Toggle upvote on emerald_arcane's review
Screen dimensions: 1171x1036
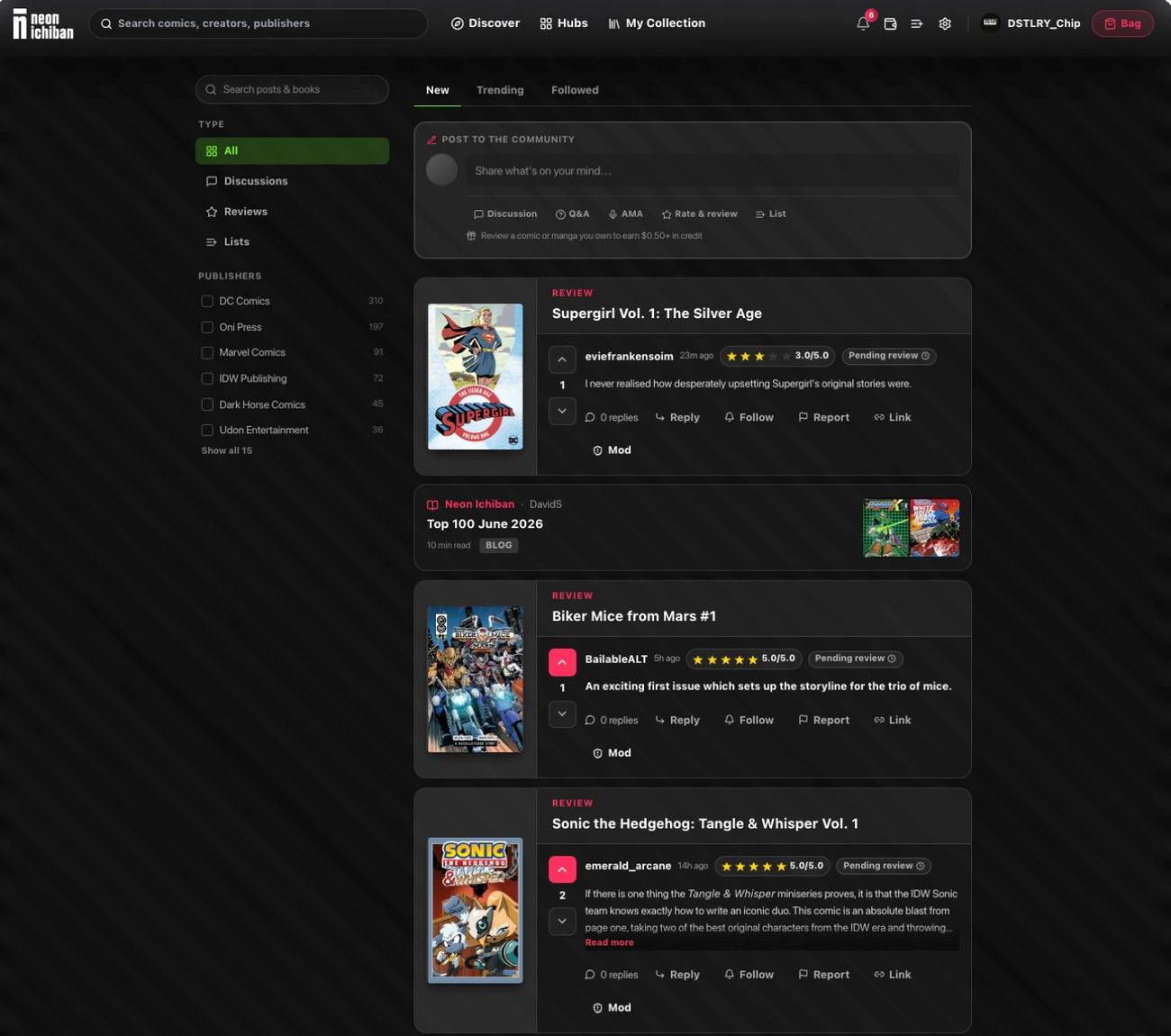[562, 869]
